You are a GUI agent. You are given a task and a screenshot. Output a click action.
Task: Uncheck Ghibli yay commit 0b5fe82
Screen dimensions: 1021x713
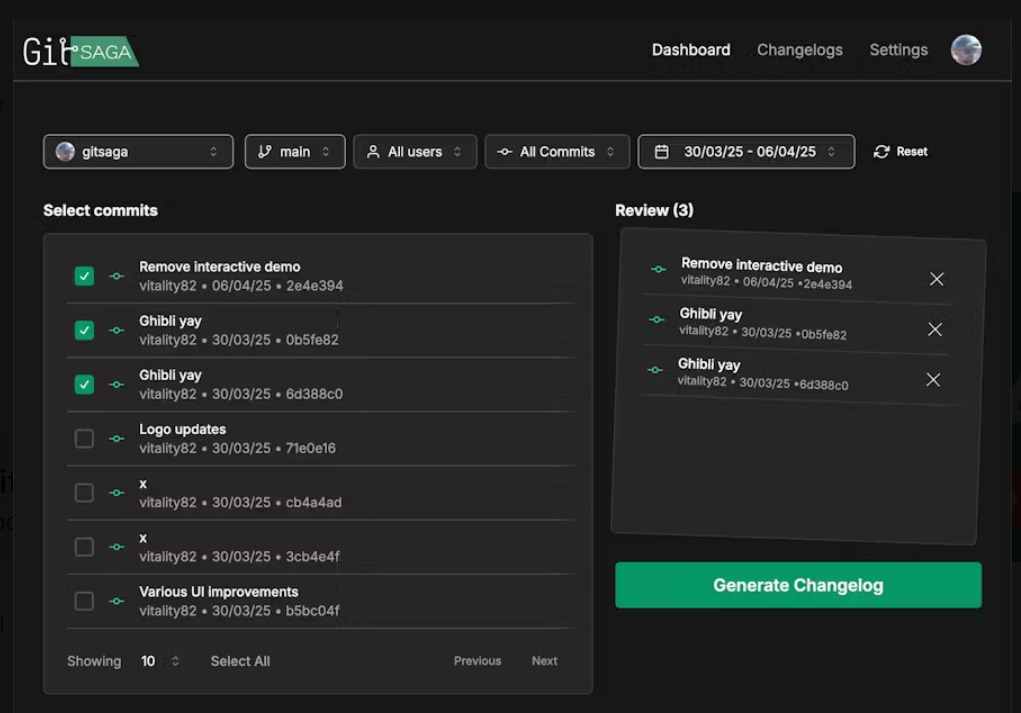[x=84, y=330]
